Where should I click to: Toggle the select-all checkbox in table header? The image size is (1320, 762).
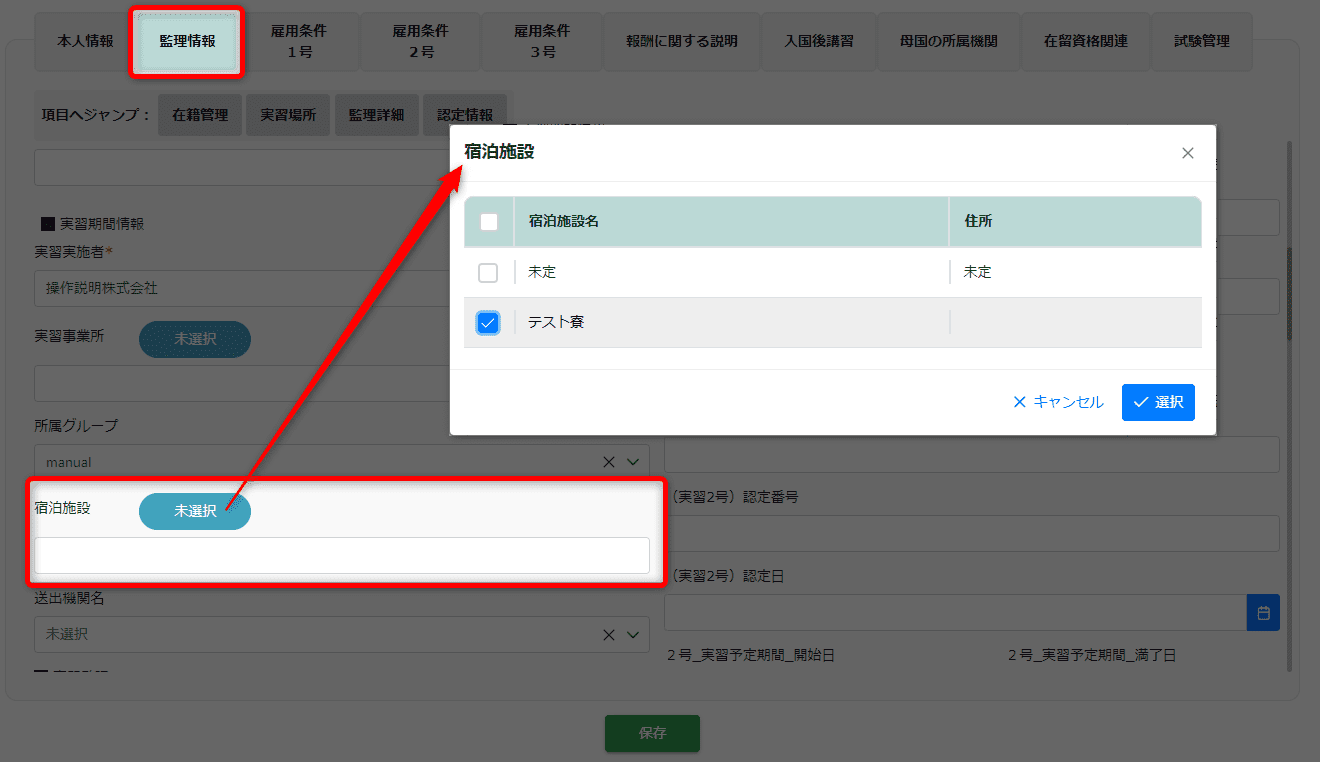(x=489, y=222)
